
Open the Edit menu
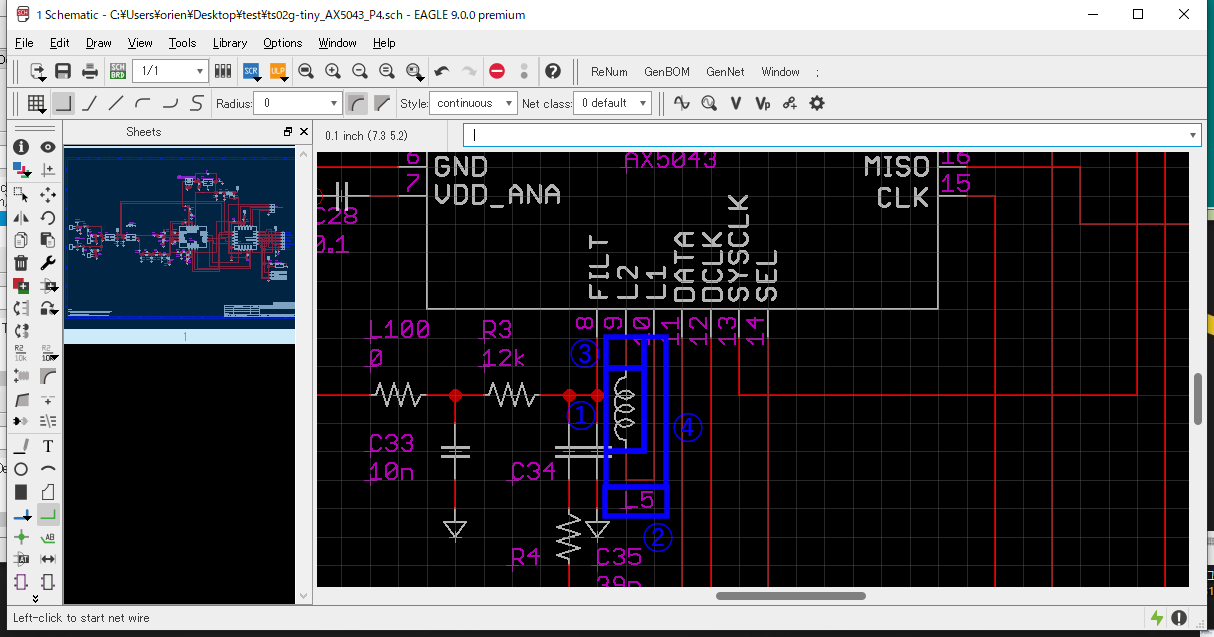(x=60, y=43)
